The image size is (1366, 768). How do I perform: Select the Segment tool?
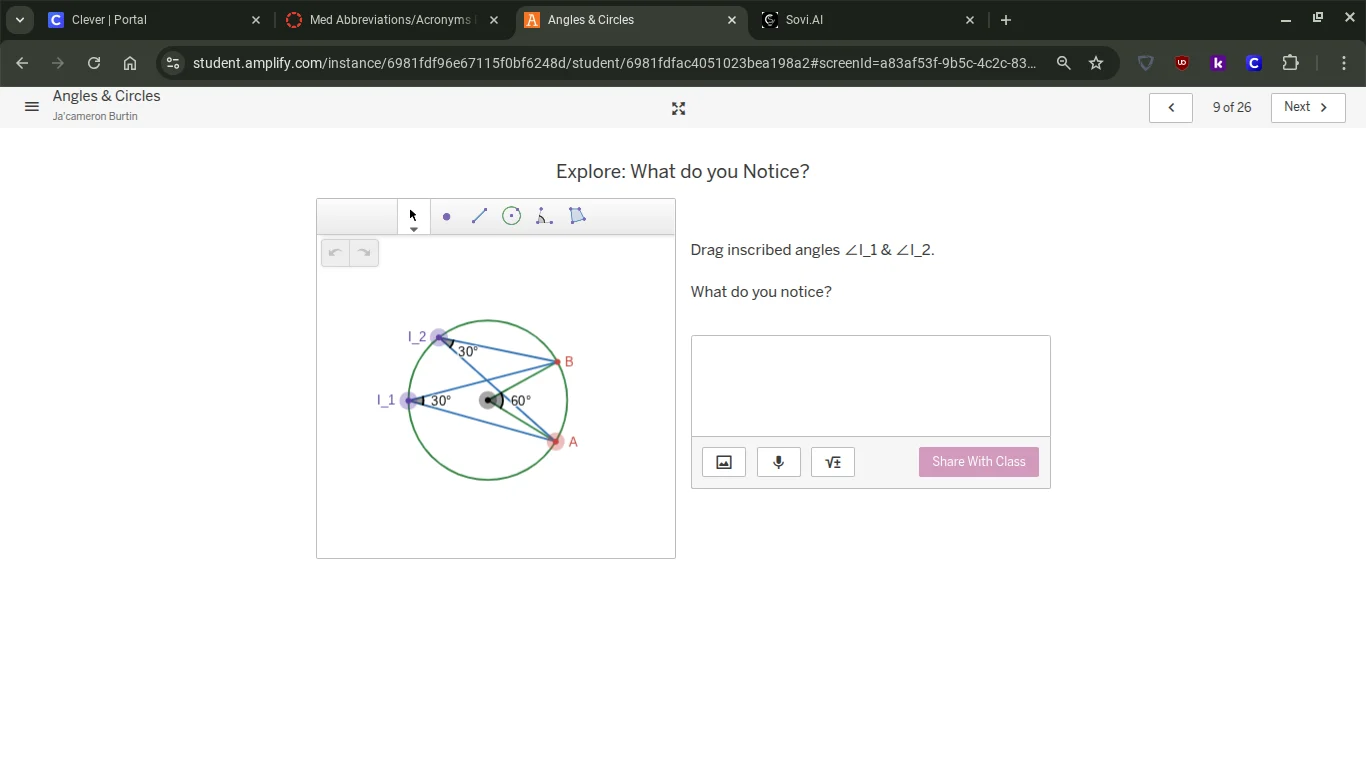479,216
